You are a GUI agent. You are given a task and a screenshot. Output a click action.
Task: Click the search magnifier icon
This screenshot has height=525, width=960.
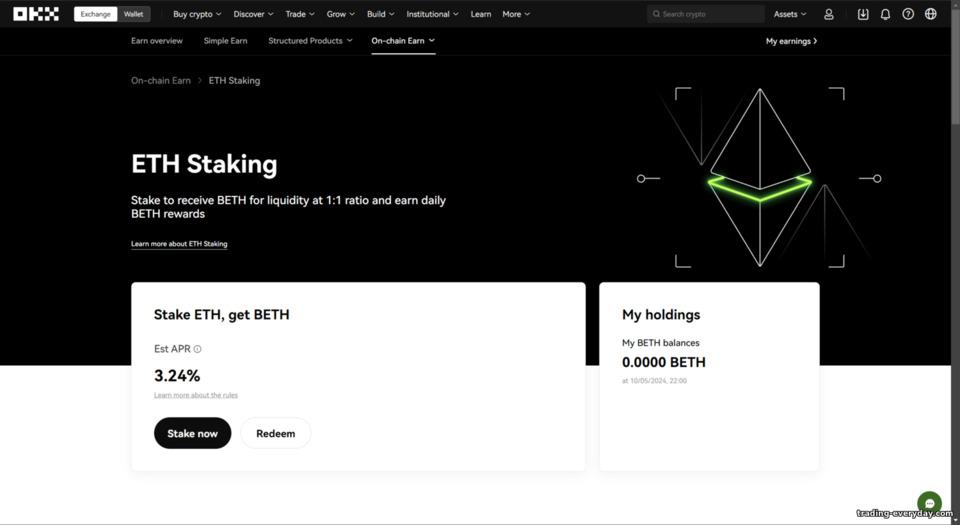[x=656, y=14]
